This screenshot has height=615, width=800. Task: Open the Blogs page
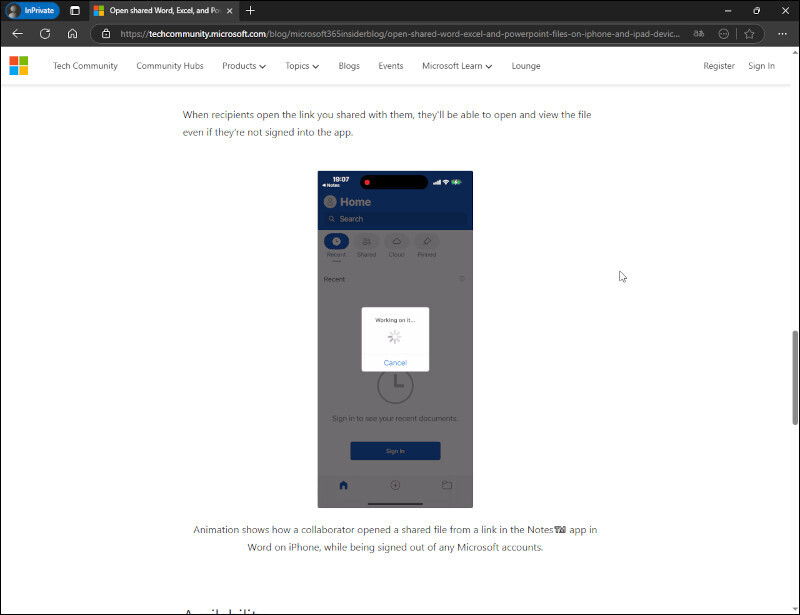[x=349, y=66]
